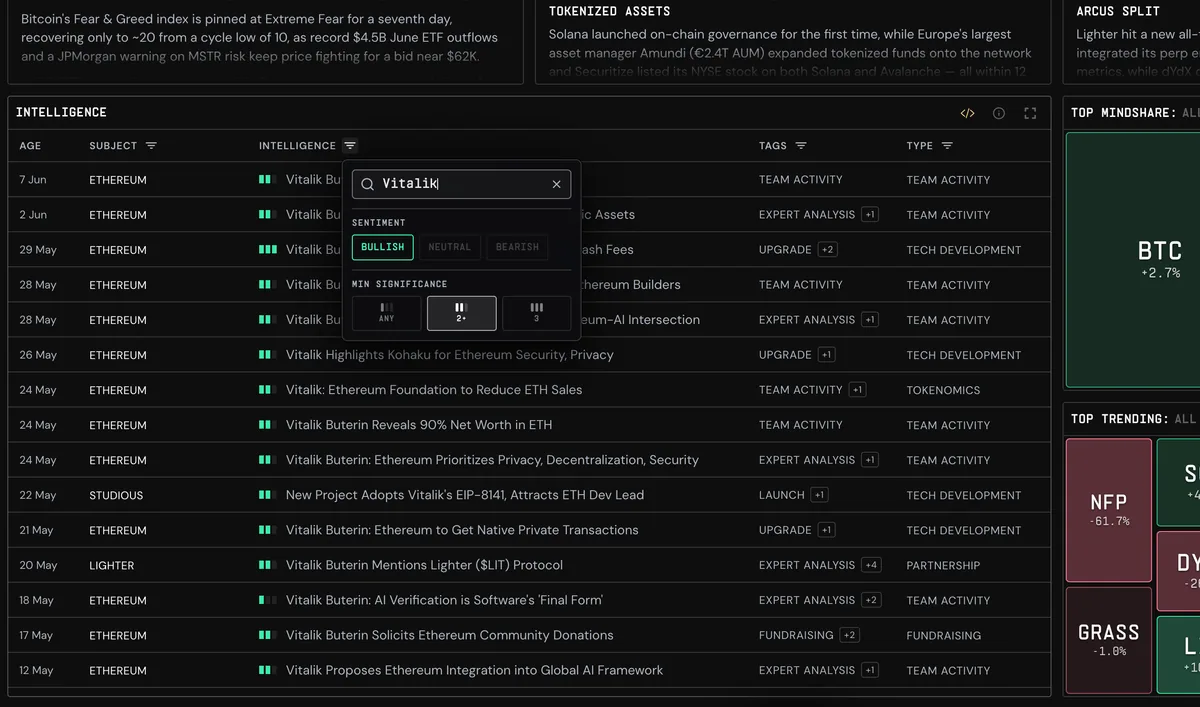Expand +1 tags on 2 Jun row
The image size is (1200, 707).
[870, 215]
